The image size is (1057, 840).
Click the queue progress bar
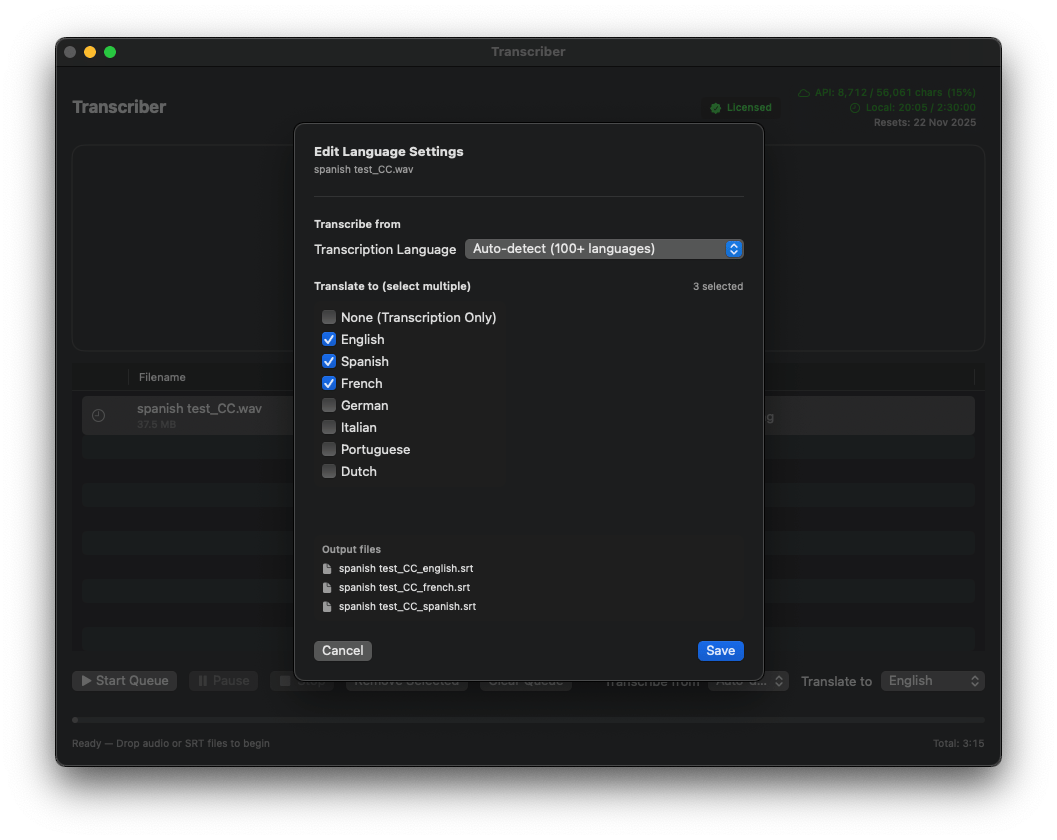(x=528, y=720)
